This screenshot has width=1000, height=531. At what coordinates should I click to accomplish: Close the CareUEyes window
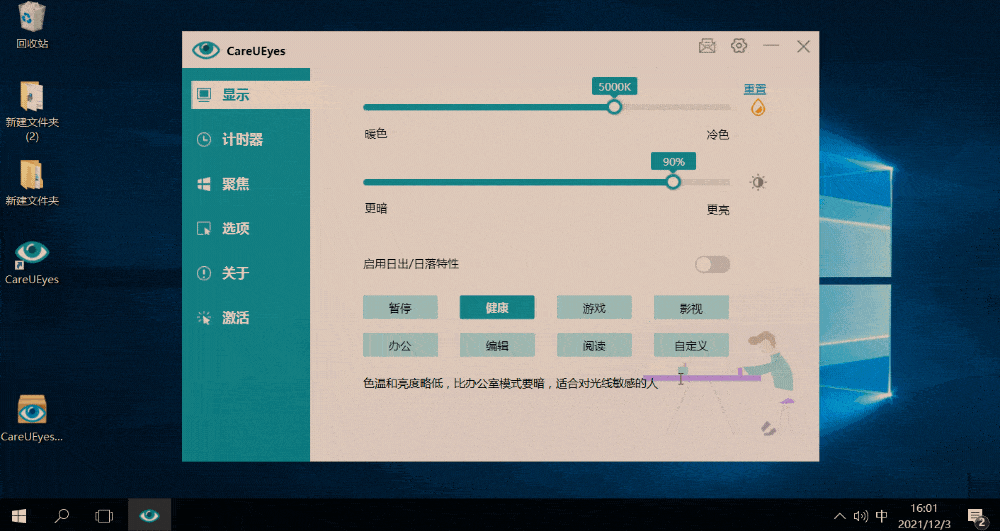pos(804,46)
